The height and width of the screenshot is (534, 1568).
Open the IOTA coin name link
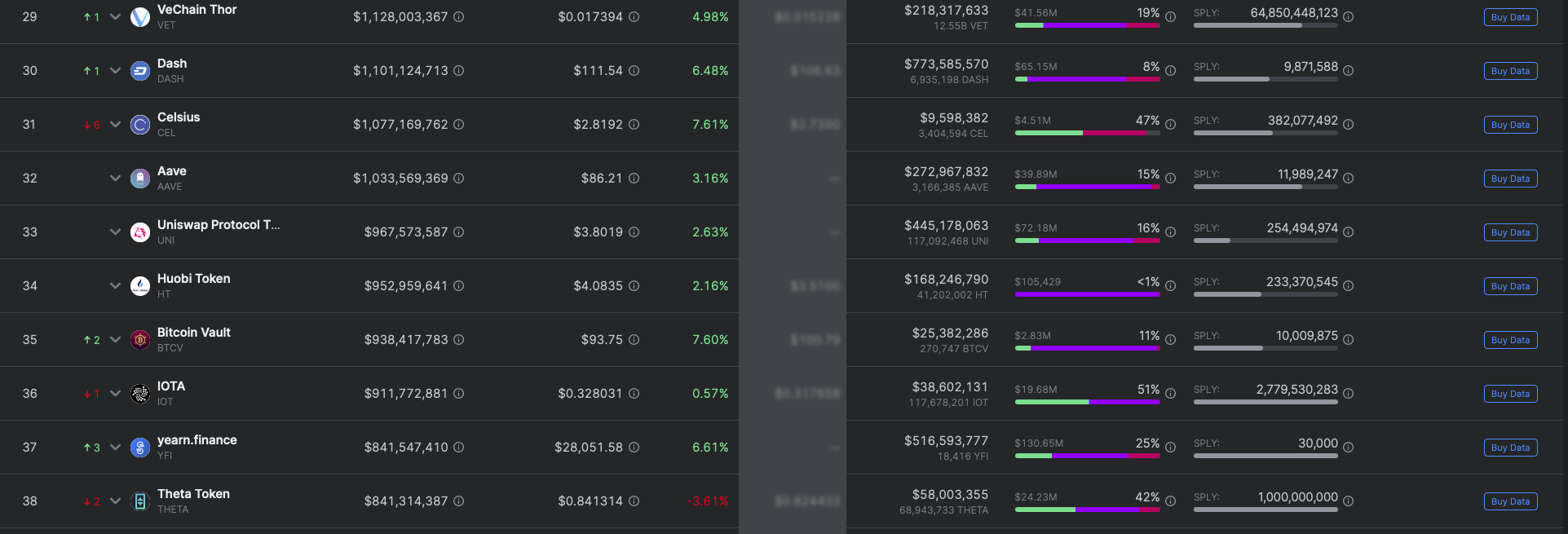[x=171, y=386]
